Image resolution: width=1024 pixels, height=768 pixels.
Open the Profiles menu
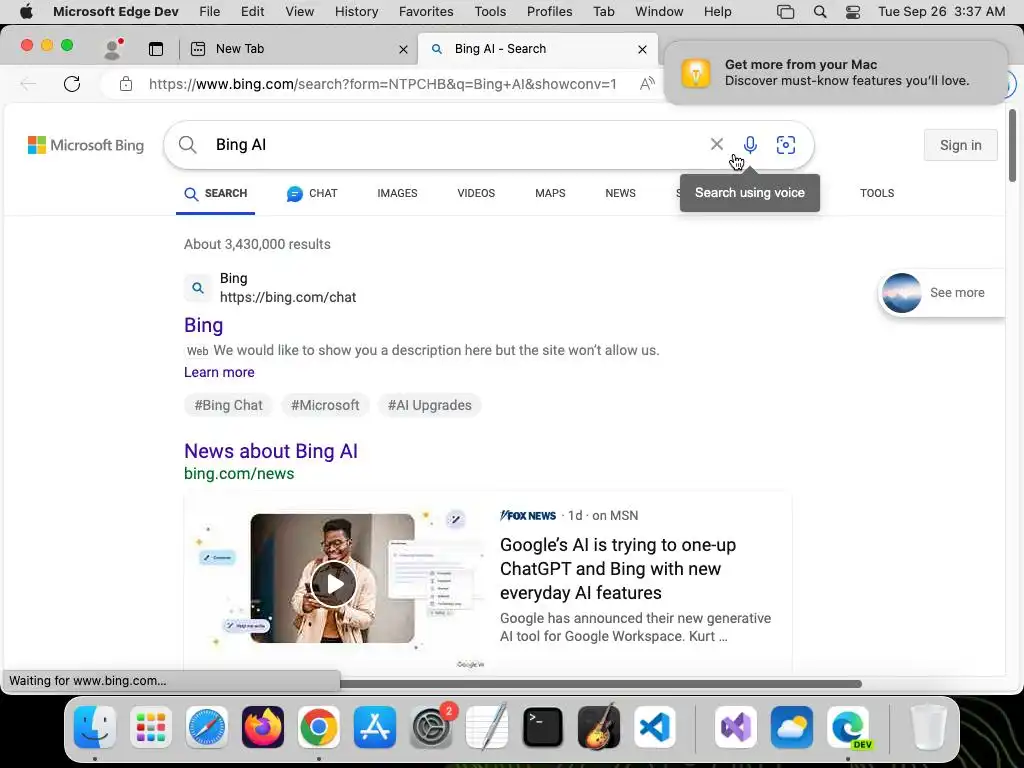tap(549, 12)
